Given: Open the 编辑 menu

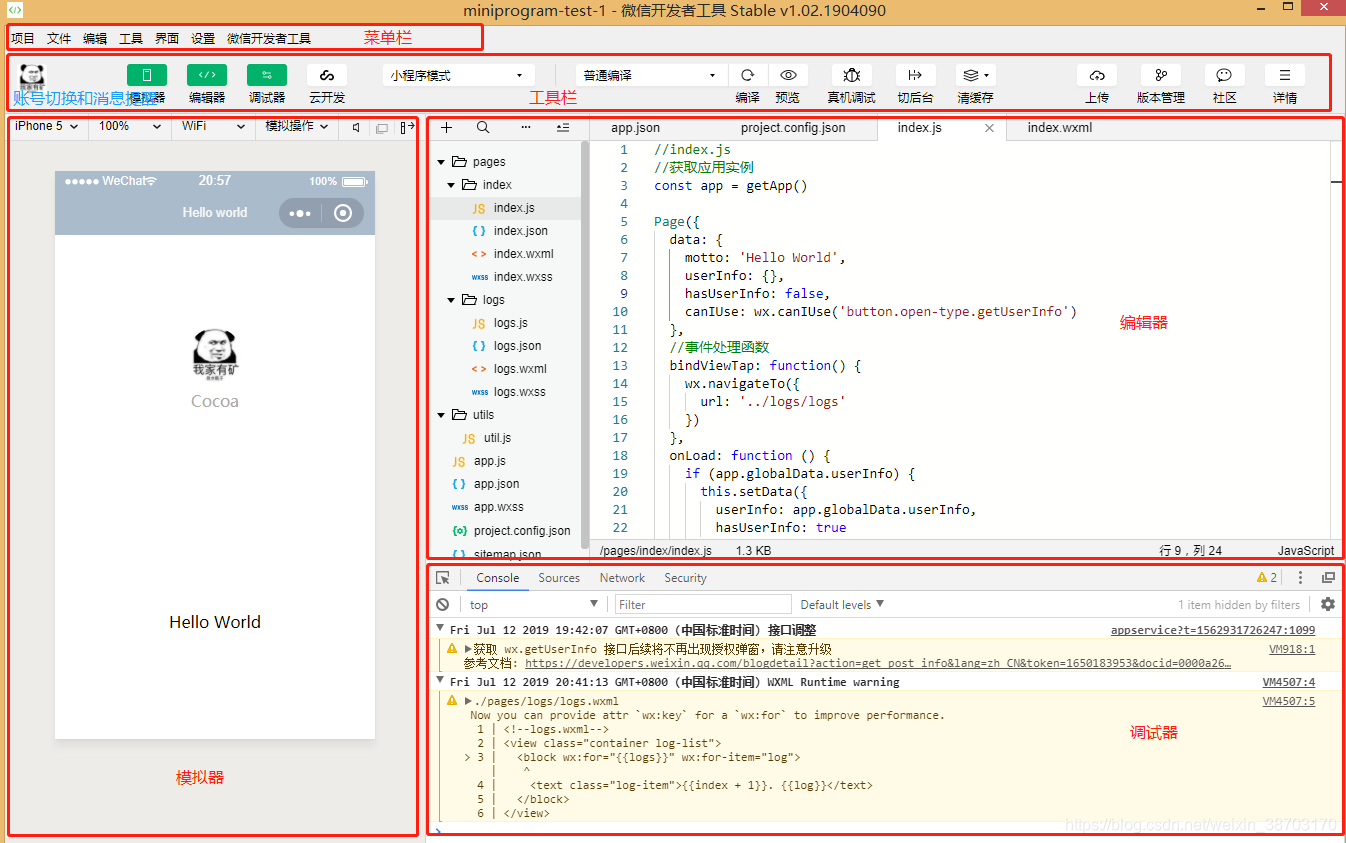Looking at the screenshot, I should [95, 39].
